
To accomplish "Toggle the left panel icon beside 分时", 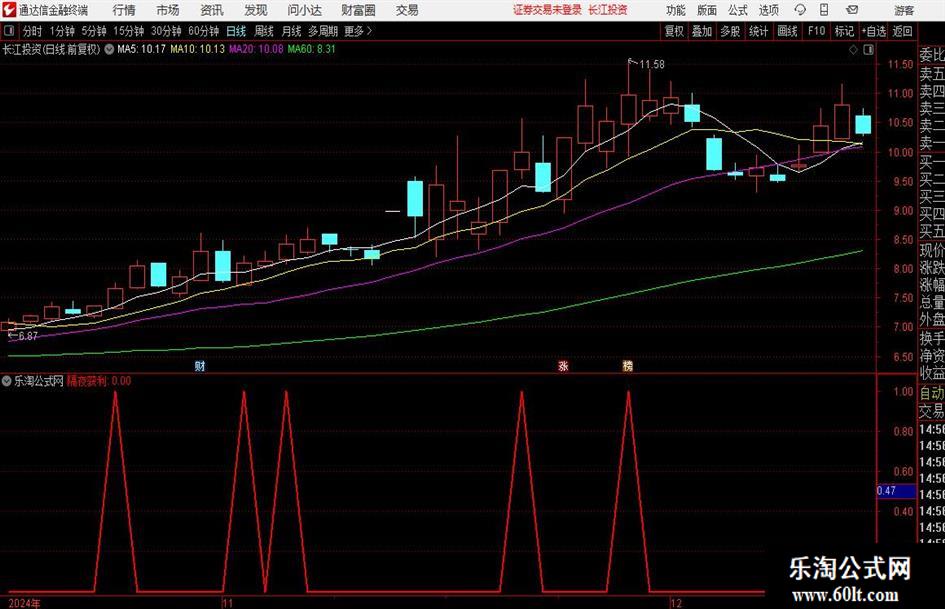I will tap(9, 31).
